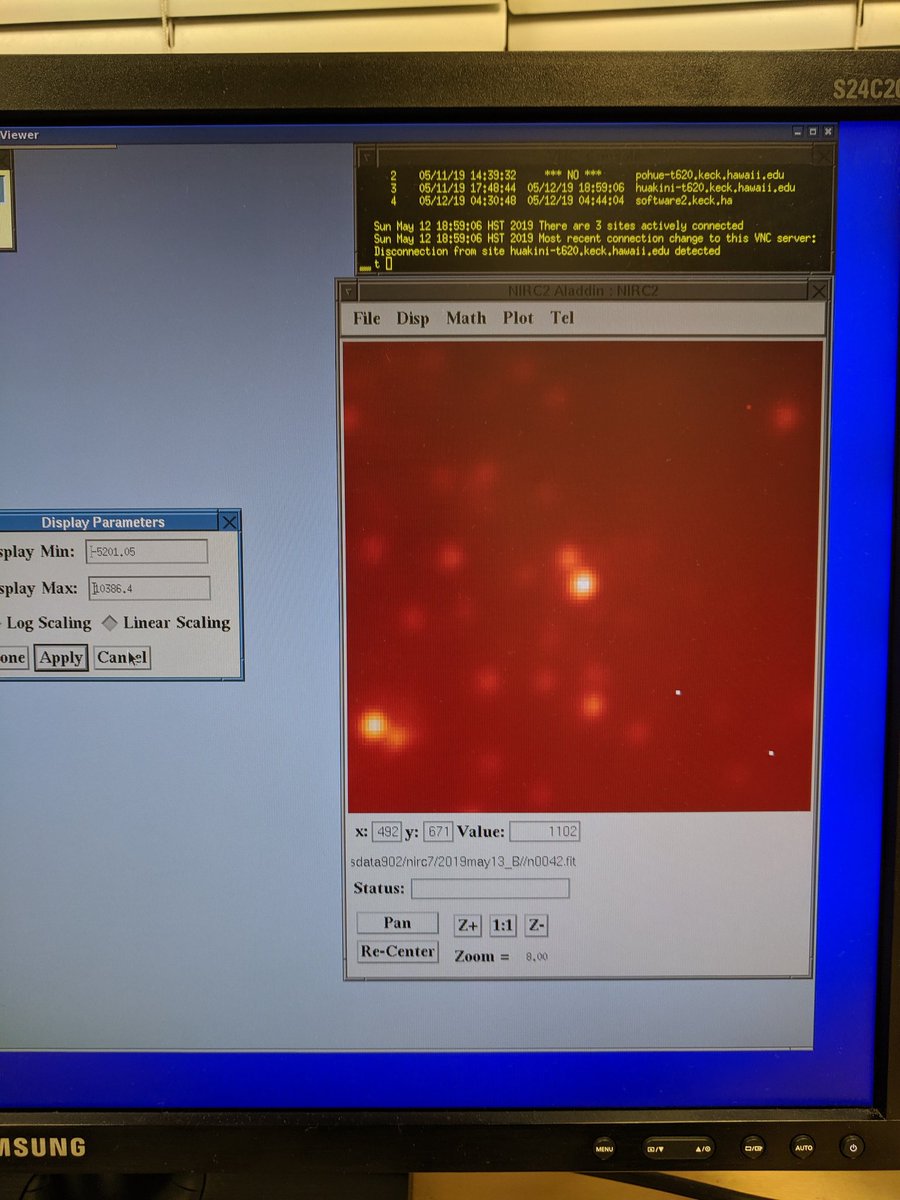Open the Disp menu
The width and height of the screenshot is (900, 1200).
[x=413, y=318]
